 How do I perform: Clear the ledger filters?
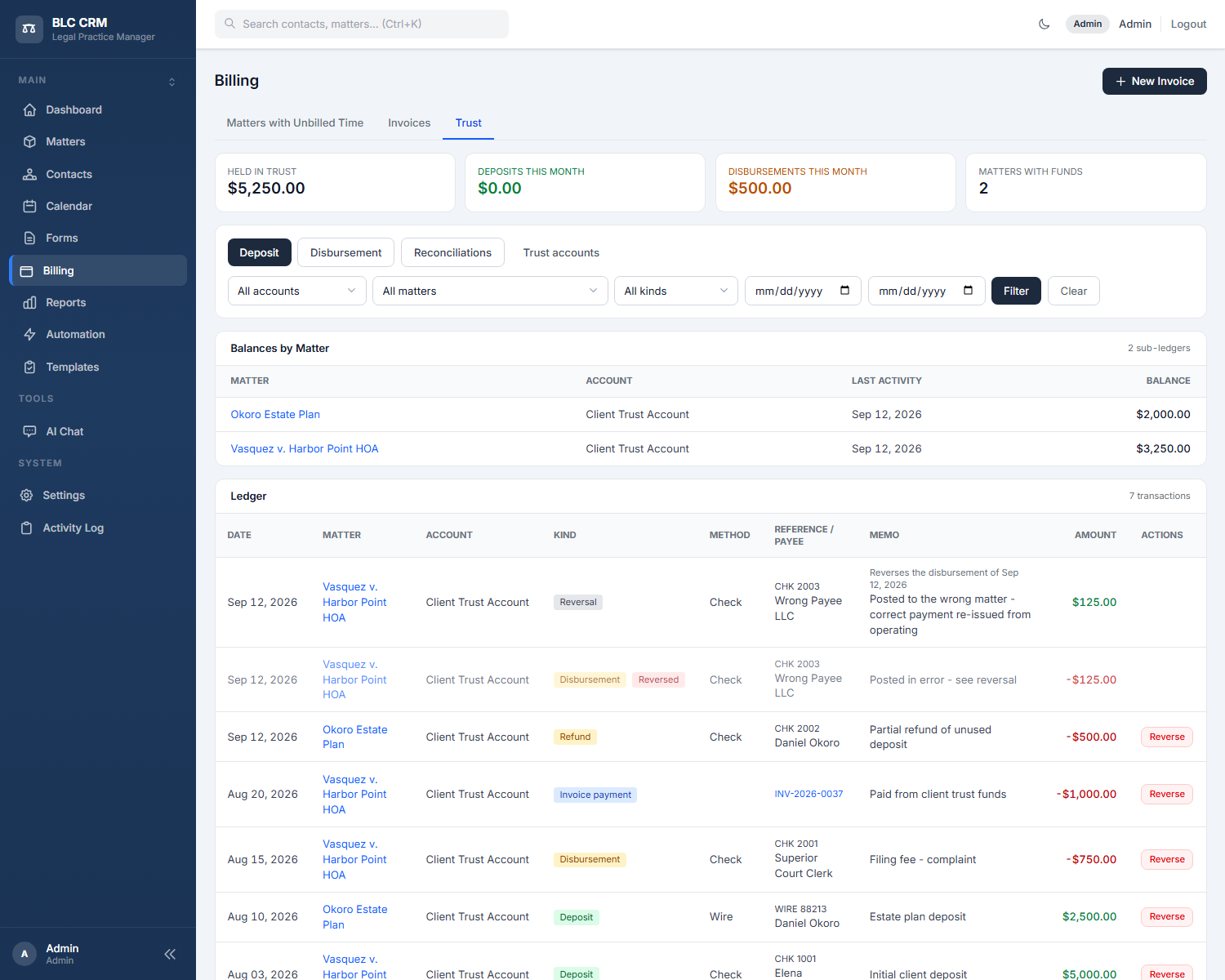[1073, 291]
